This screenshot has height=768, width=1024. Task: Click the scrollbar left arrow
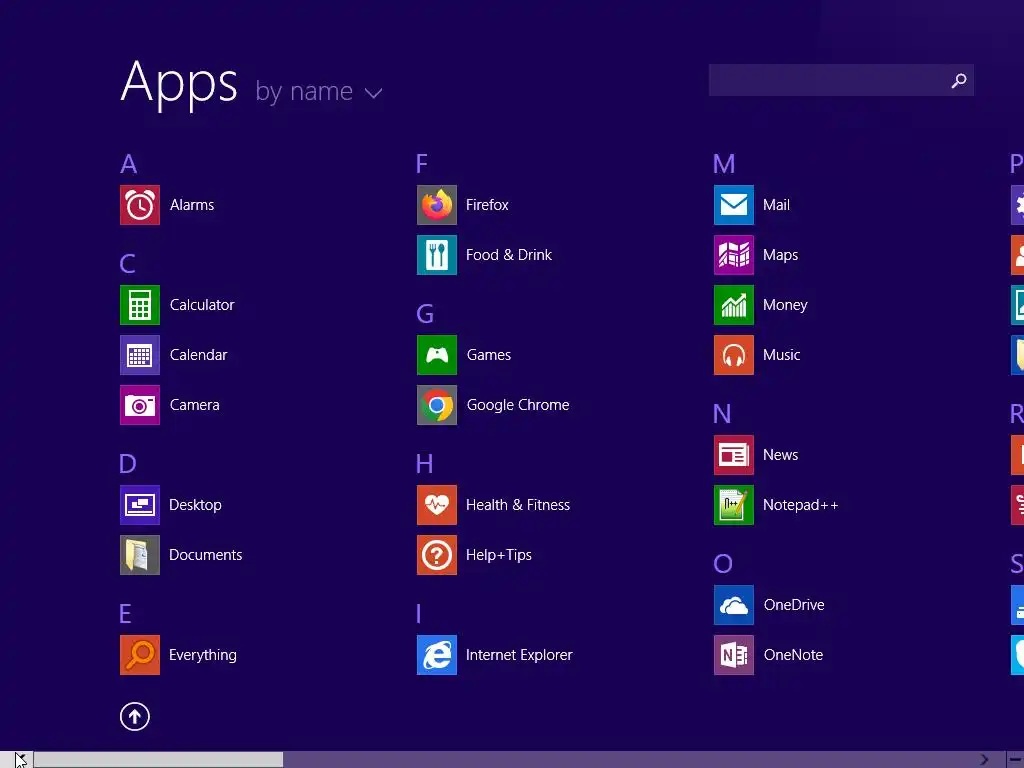point(20,760)
